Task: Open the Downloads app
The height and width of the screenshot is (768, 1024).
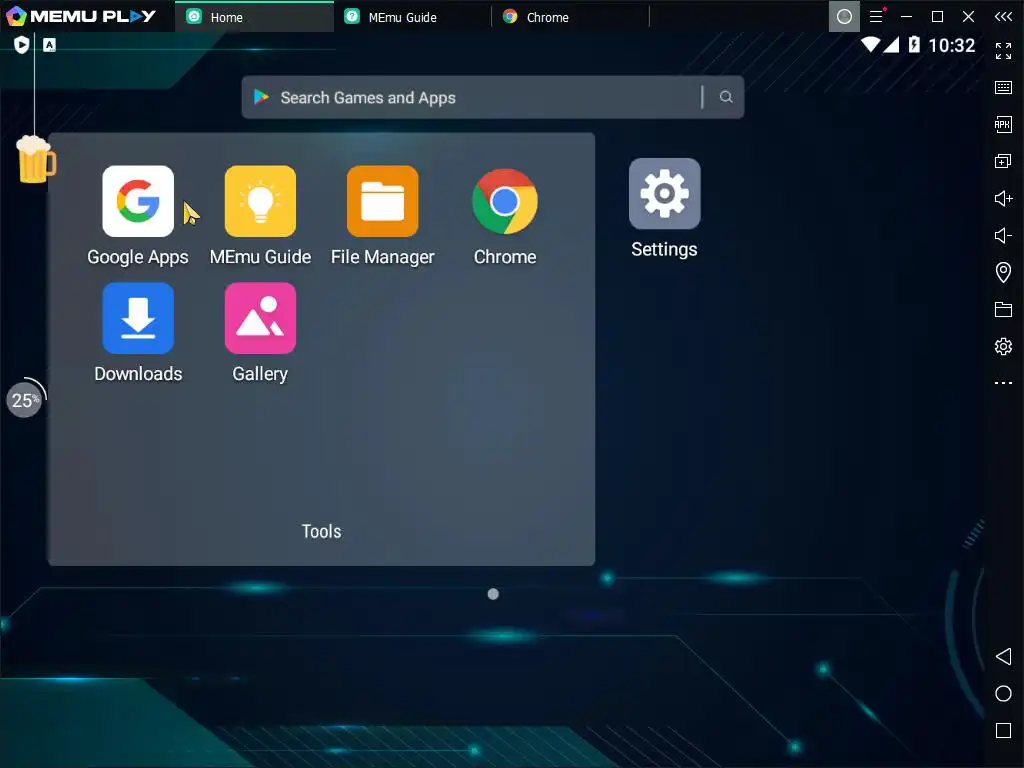Action: 138,318
